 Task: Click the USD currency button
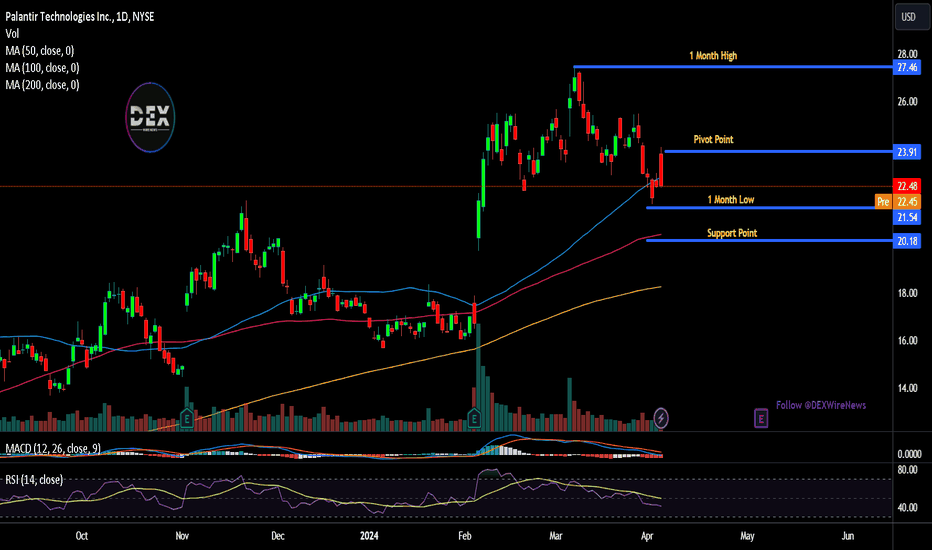coord(912,17)
